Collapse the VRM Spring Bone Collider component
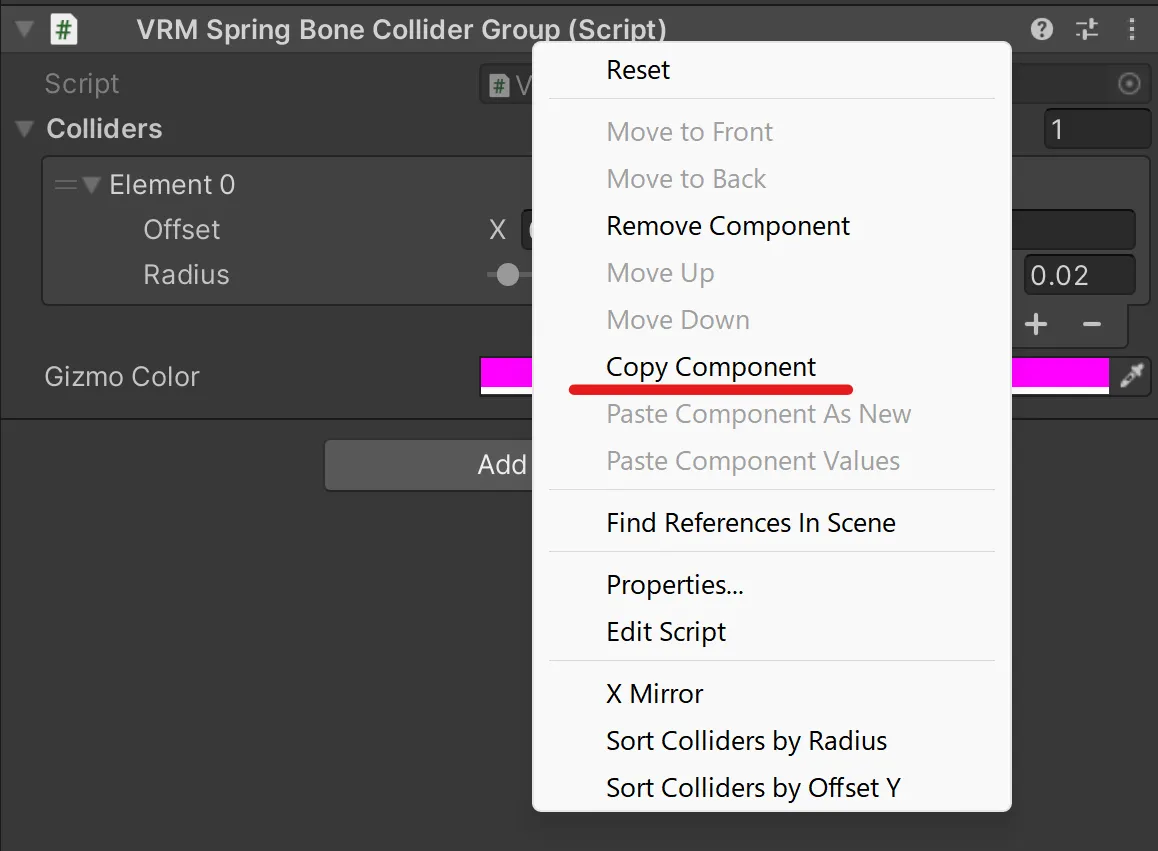This screenshot has width=1158, height=851. coord(24,30)
